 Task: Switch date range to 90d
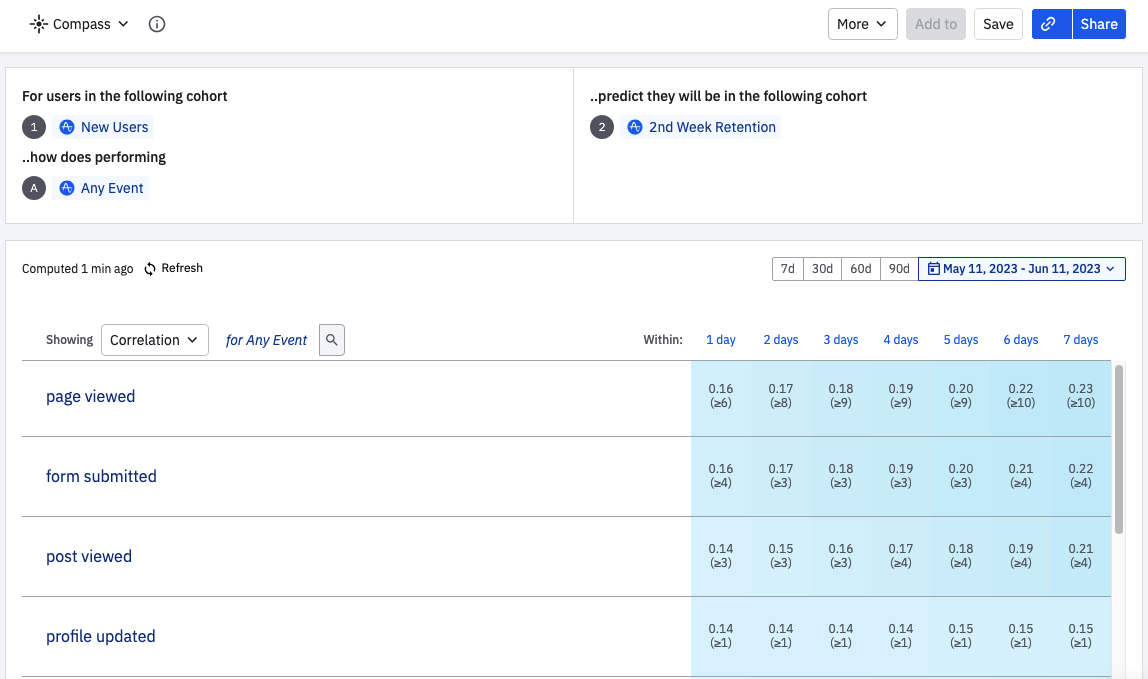(899, 269)
